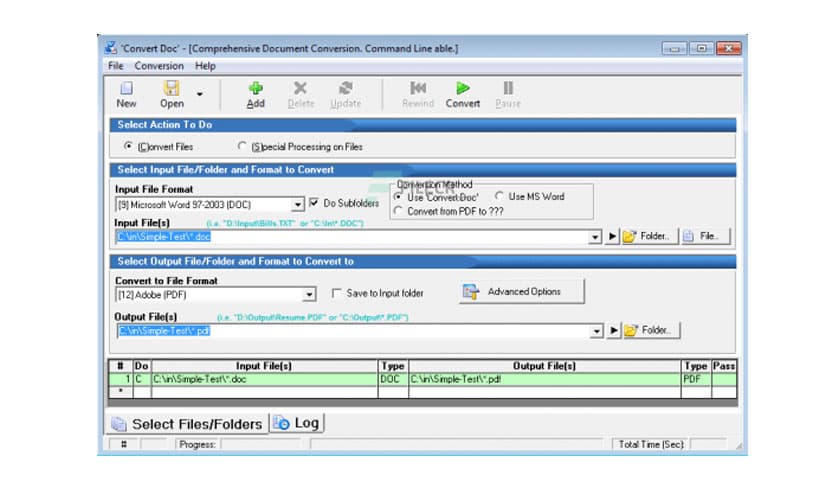Toggle the Do Subfolders checkbox

tap(314, 203)
